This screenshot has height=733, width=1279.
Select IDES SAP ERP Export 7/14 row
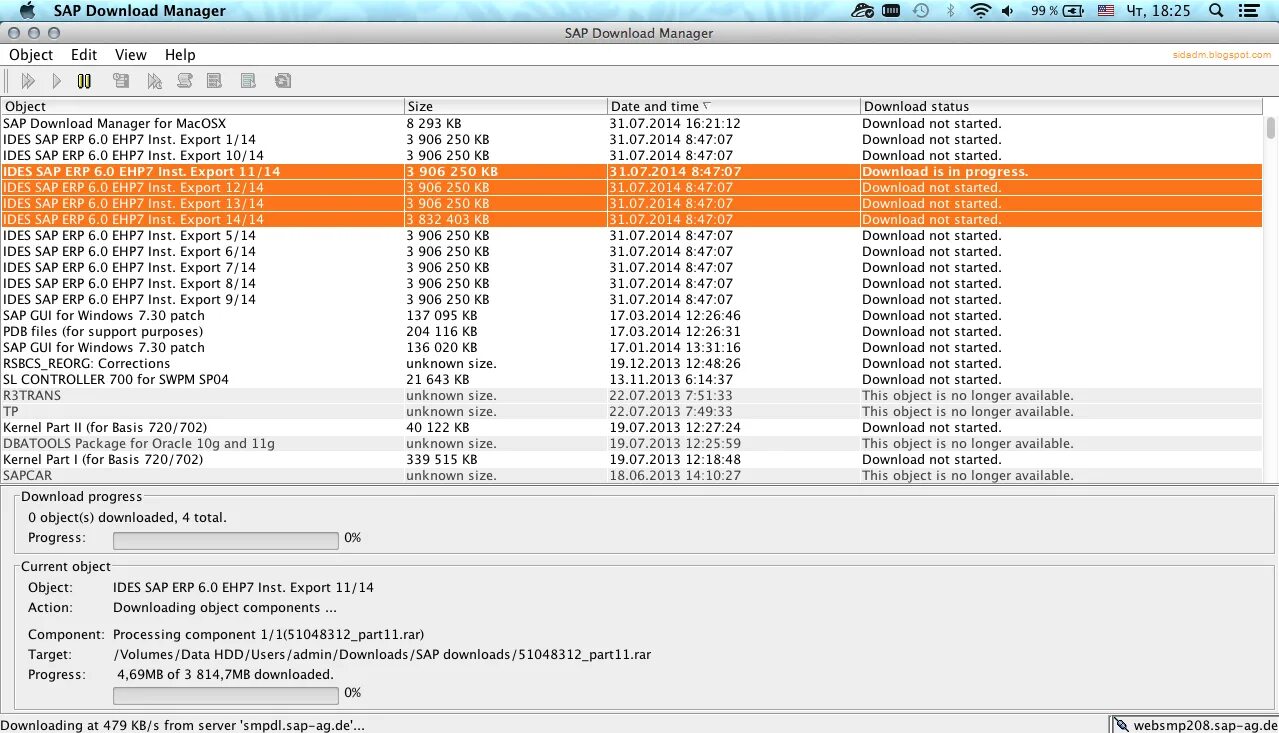[x=631, y=268]
